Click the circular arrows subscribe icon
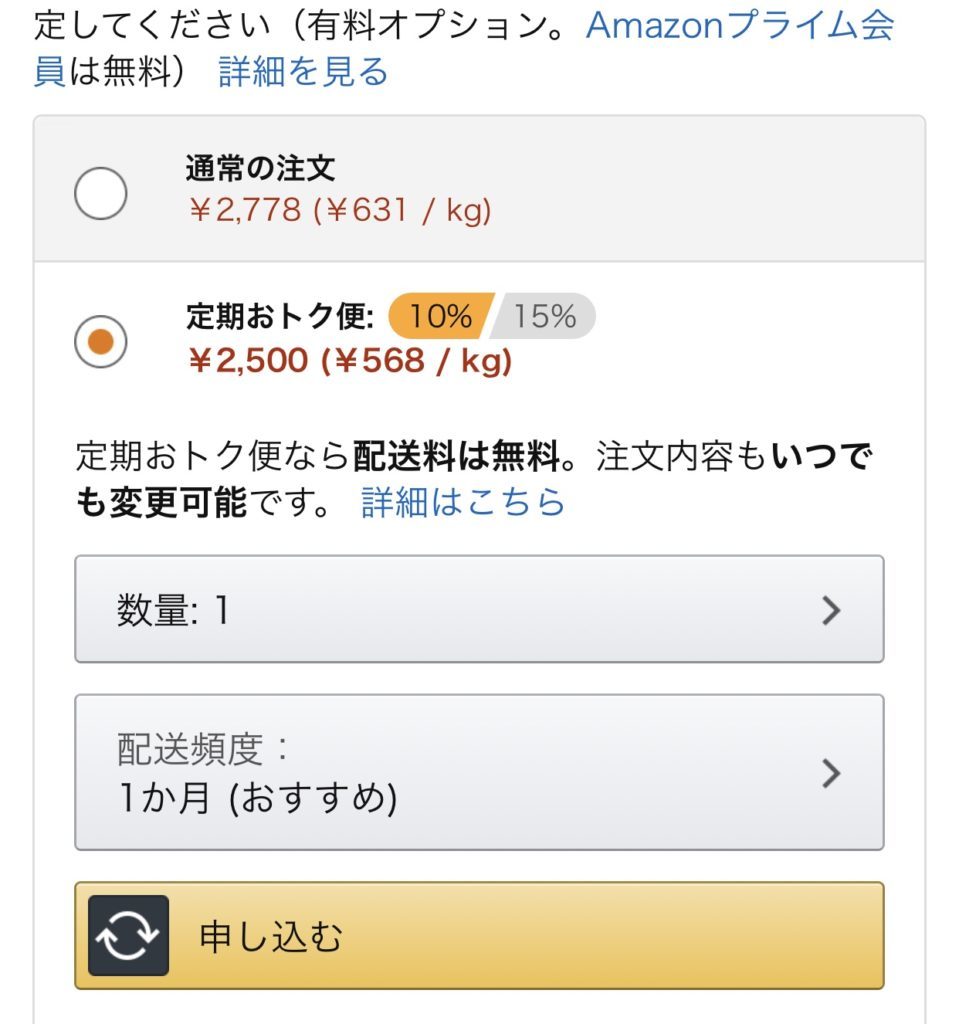Image resolution: width=959 pixels, height=1024 pixels. click(x=128, y=935)
